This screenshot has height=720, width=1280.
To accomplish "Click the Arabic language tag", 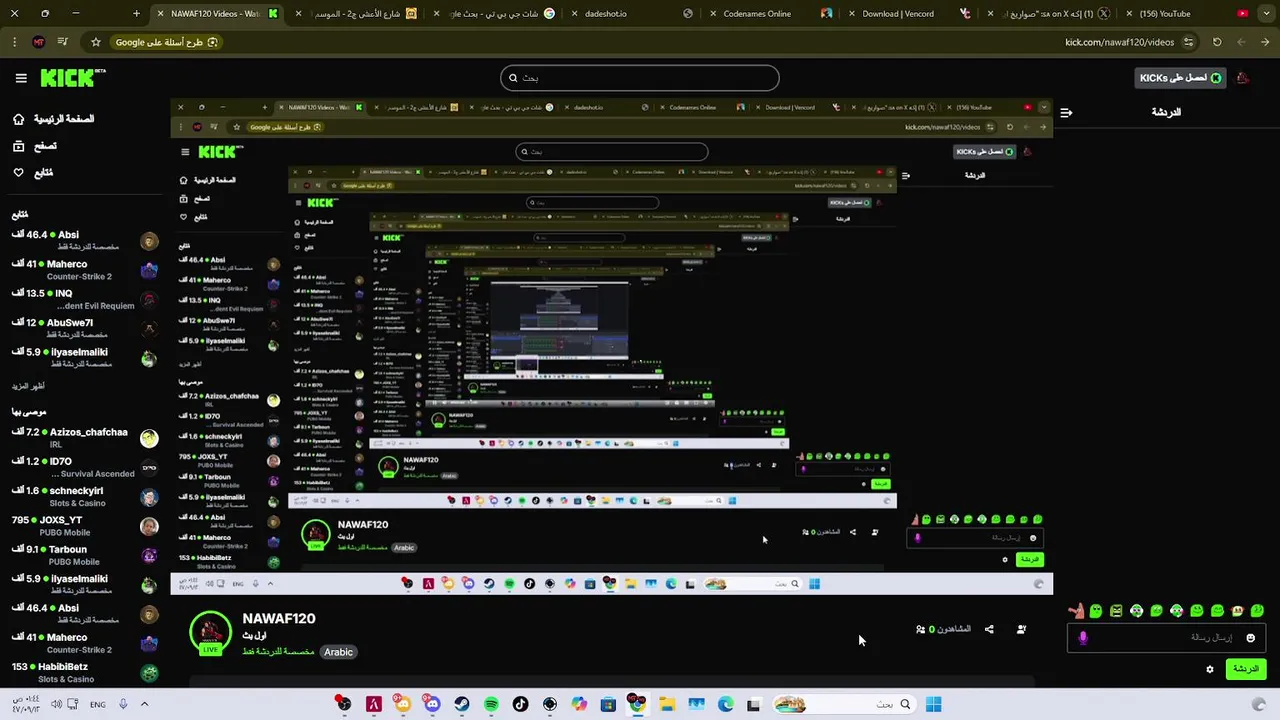I will click(x=338, y=652).
